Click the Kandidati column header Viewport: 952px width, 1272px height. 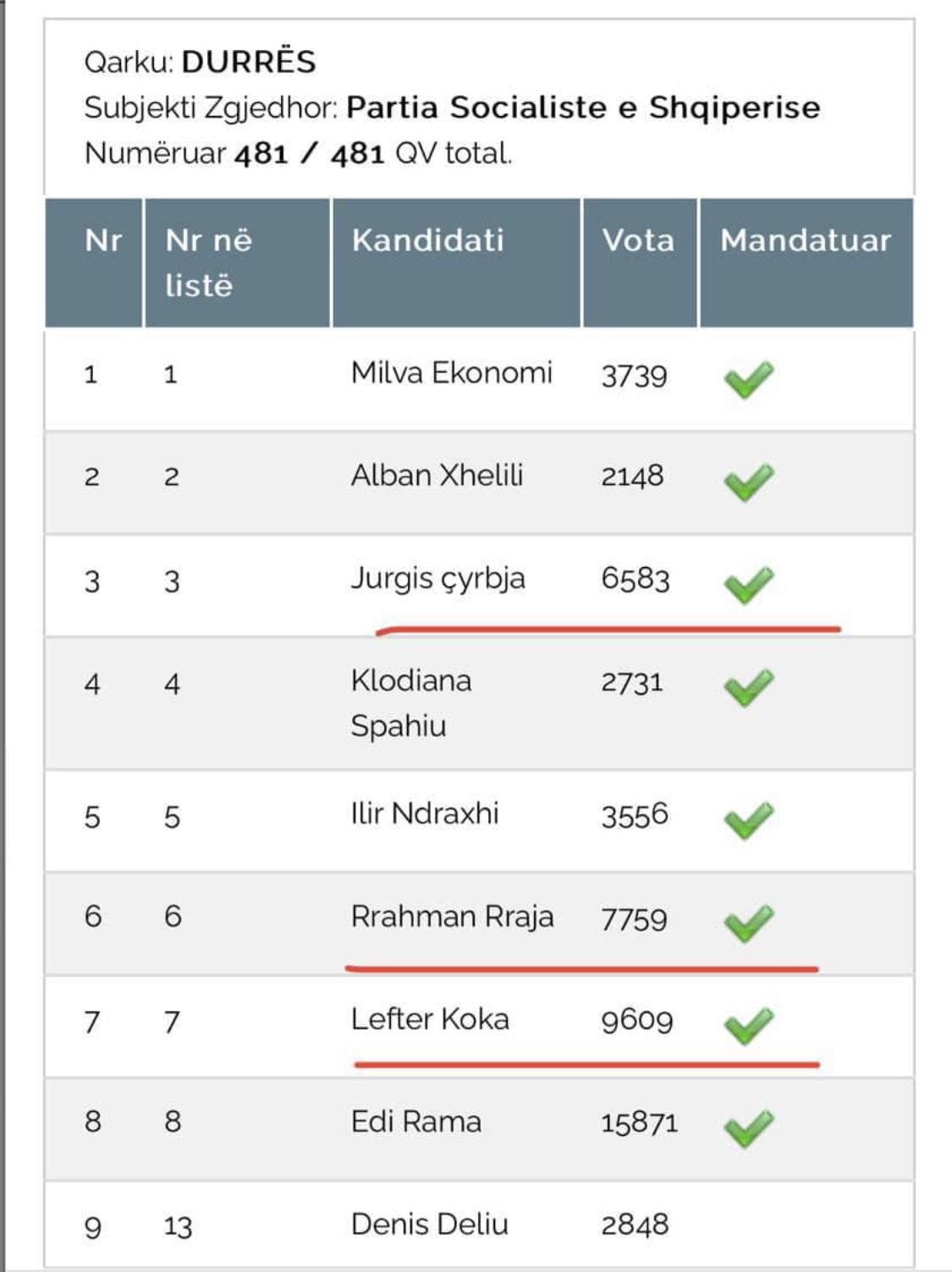click(428, 240)
